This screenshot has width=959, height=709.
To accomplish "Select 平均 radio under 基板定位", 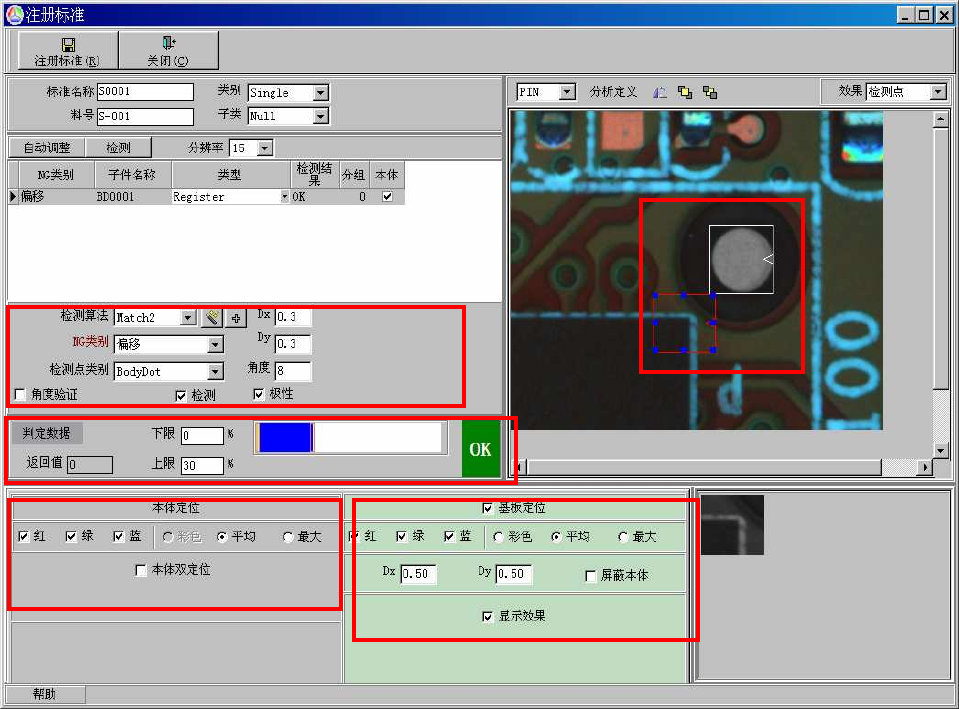I will click(x=557, y=537).
